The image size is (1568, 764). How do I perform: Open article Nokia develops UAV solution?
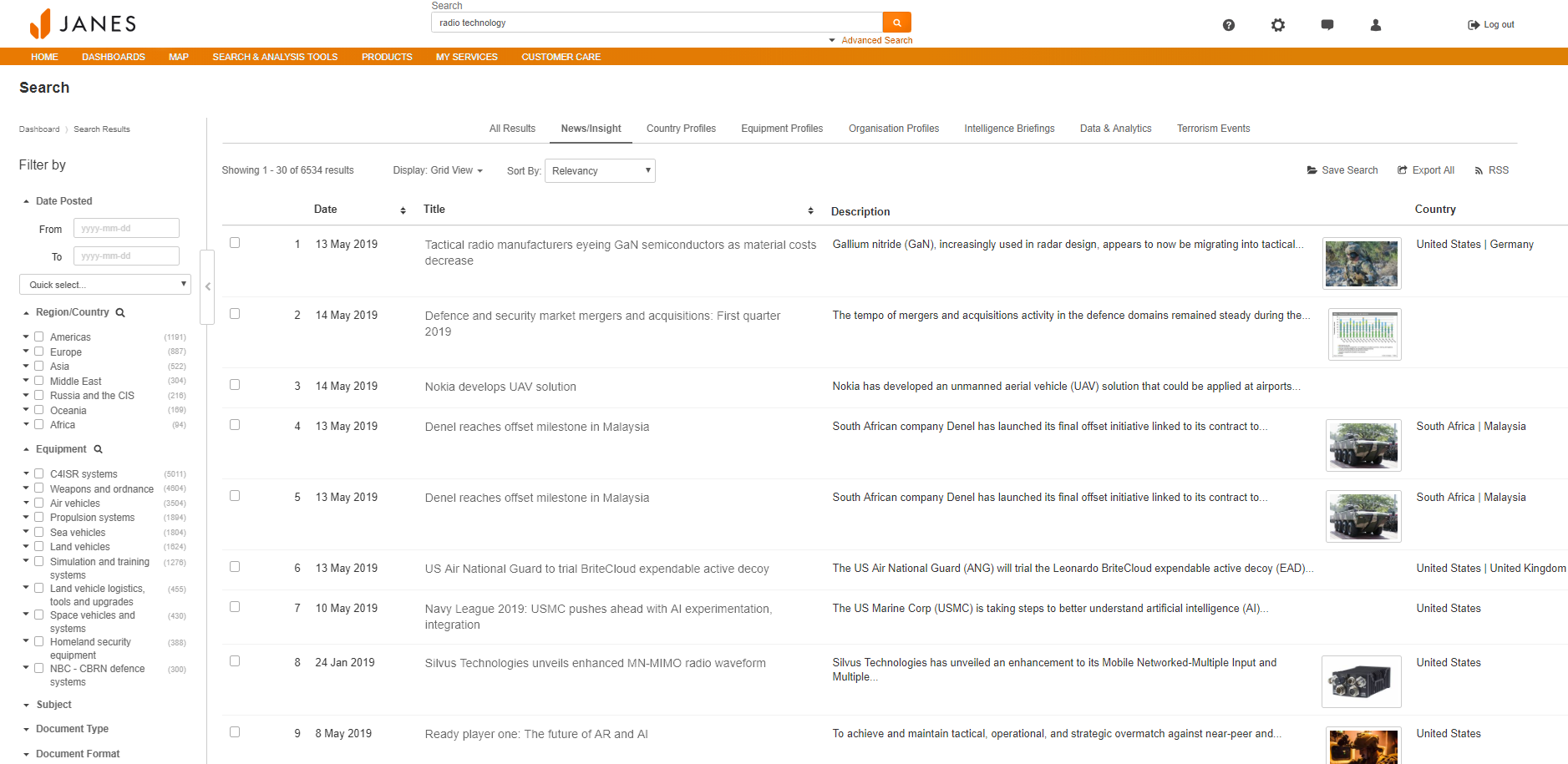[x=500, y=387]
